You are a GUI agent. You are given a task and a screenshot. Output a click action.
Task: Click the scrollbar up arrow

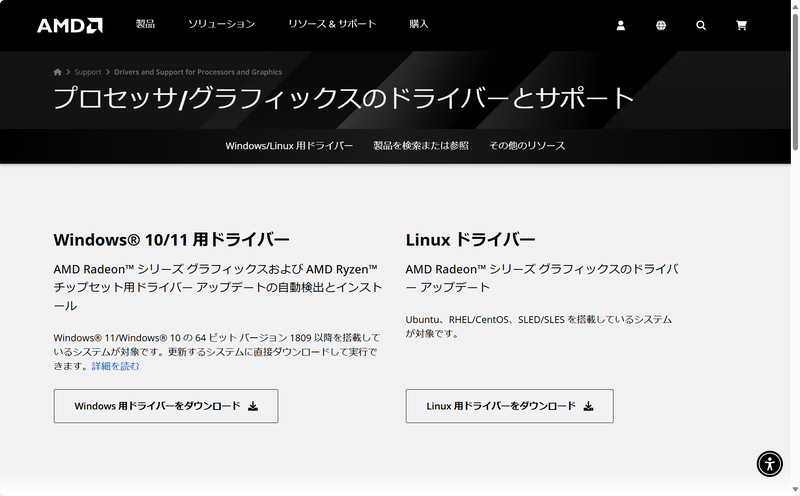pyautogui.click(x=795, y=5)
